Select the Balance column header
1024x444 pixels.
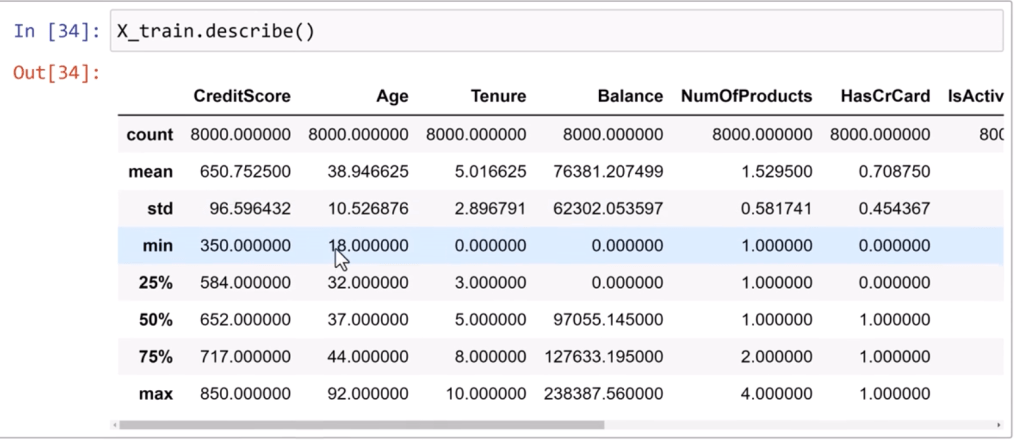630,97
